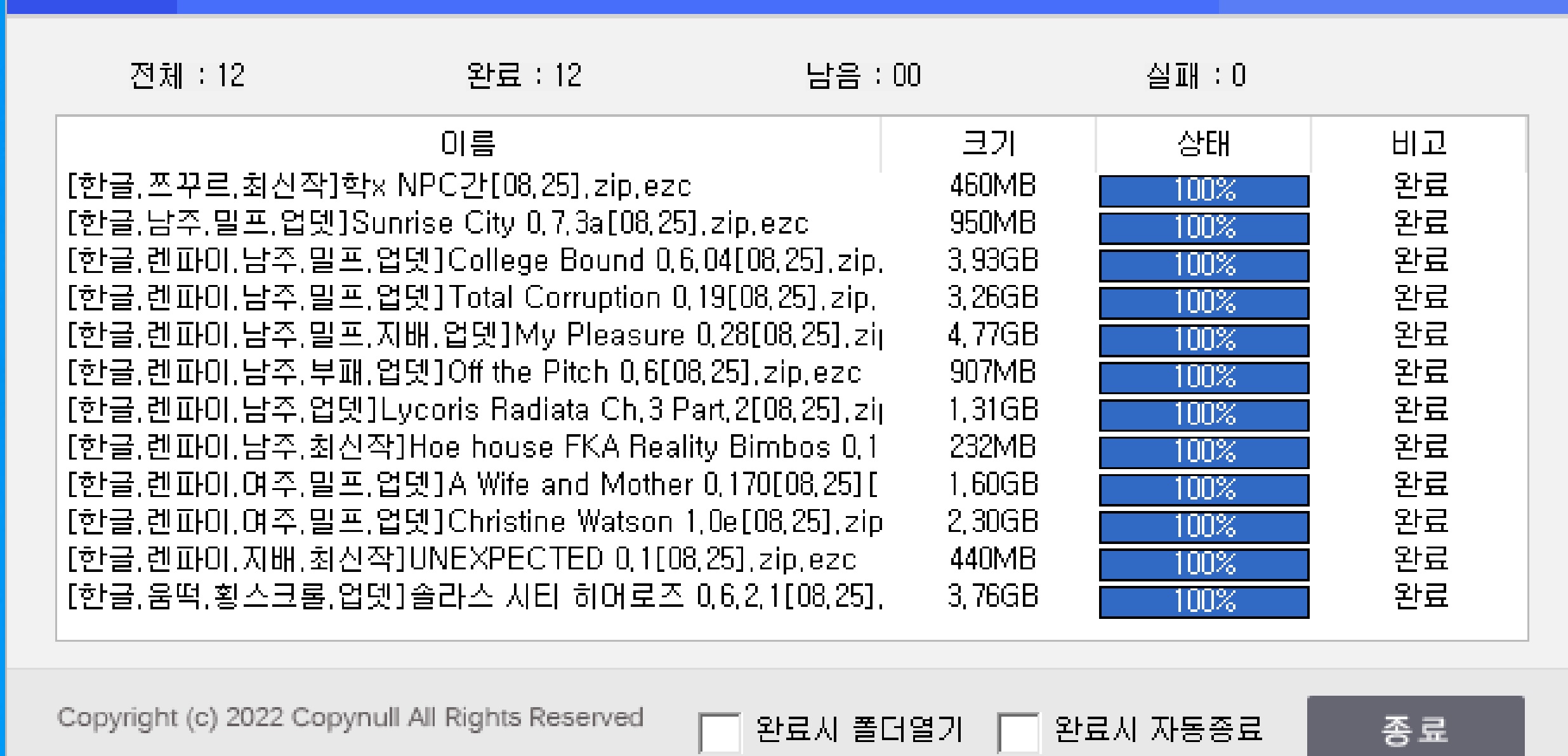This screenshot has width=1568, height=756.
Task: Click the 완료 status for 950MB file
Action: click(x=1421, y=223)
